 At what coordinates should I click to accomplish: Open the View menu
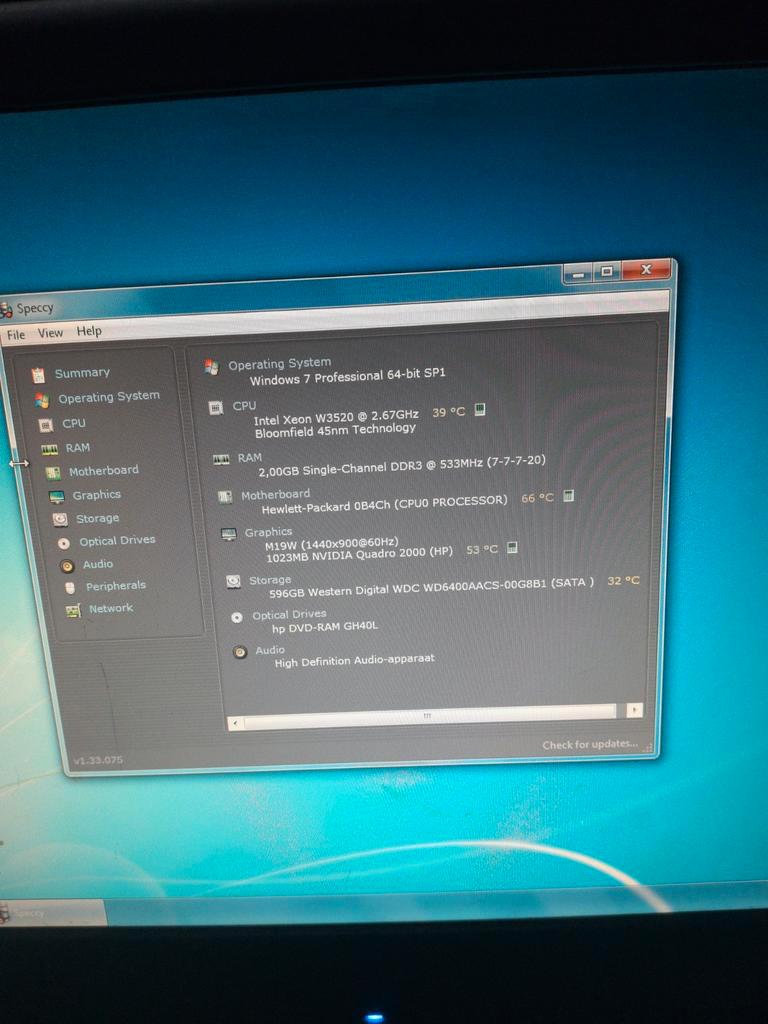click(50, 333)
